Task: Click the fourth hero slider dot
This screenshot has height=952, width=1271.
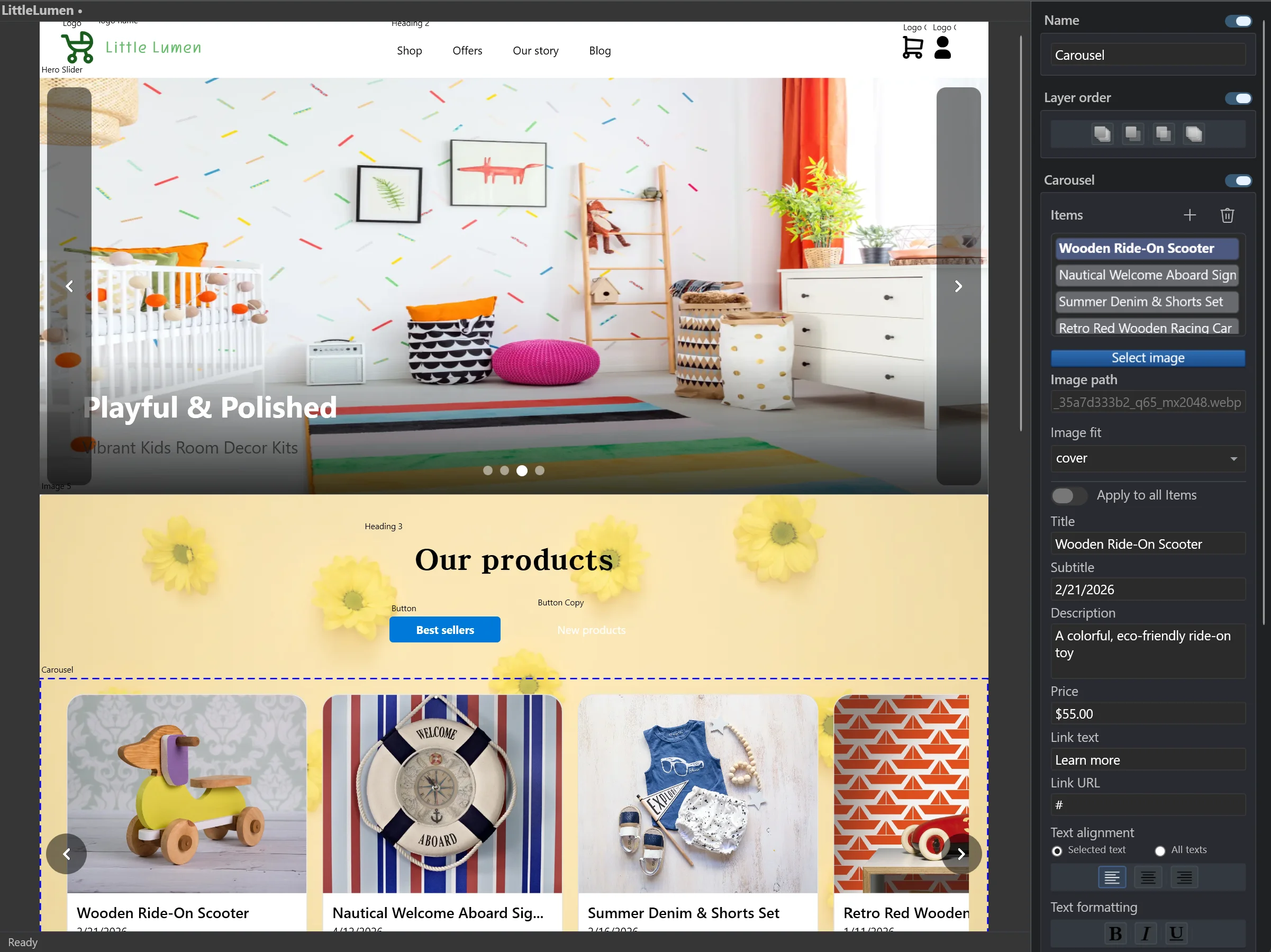Action: pos(540,470)
